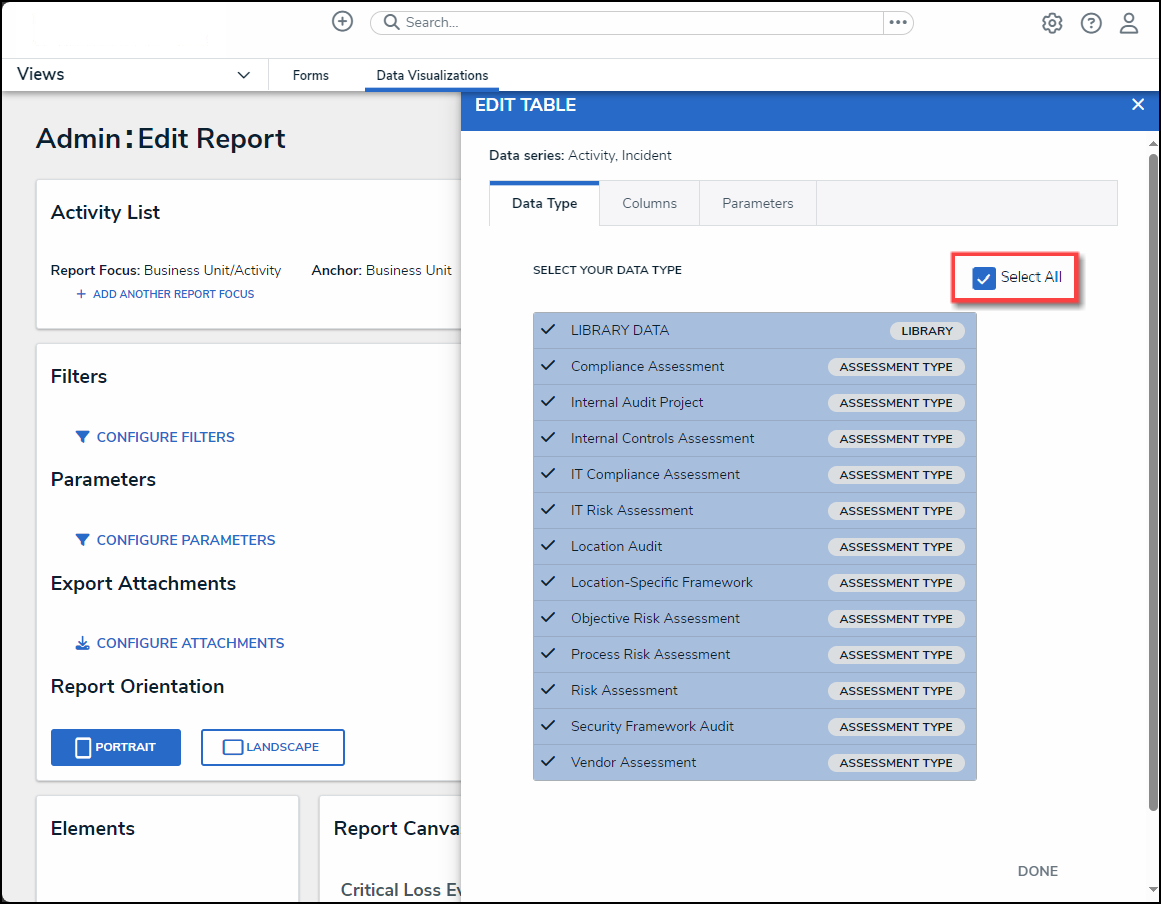This screenshot has width=1161, height=904.
Task: Switch to the Columns tab
Action: click(x=649, y=204)
